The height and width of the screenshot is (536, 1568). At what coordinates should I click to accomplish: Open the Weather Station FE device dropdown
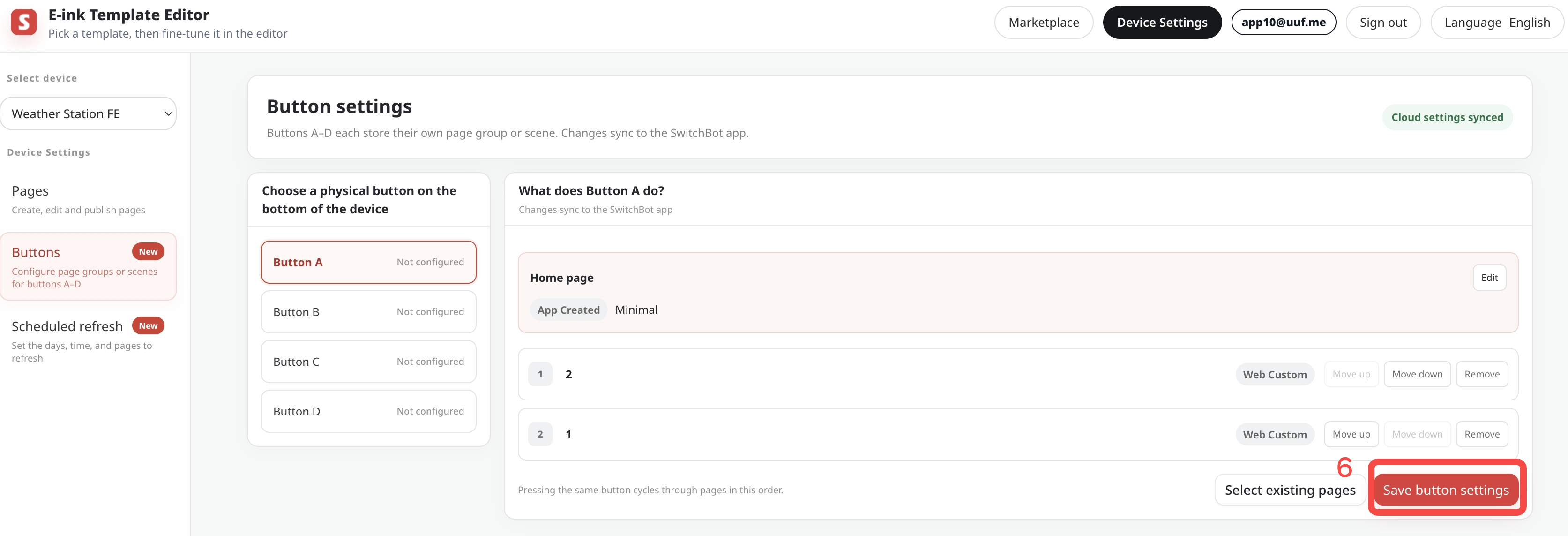click(x=88, y=114)
